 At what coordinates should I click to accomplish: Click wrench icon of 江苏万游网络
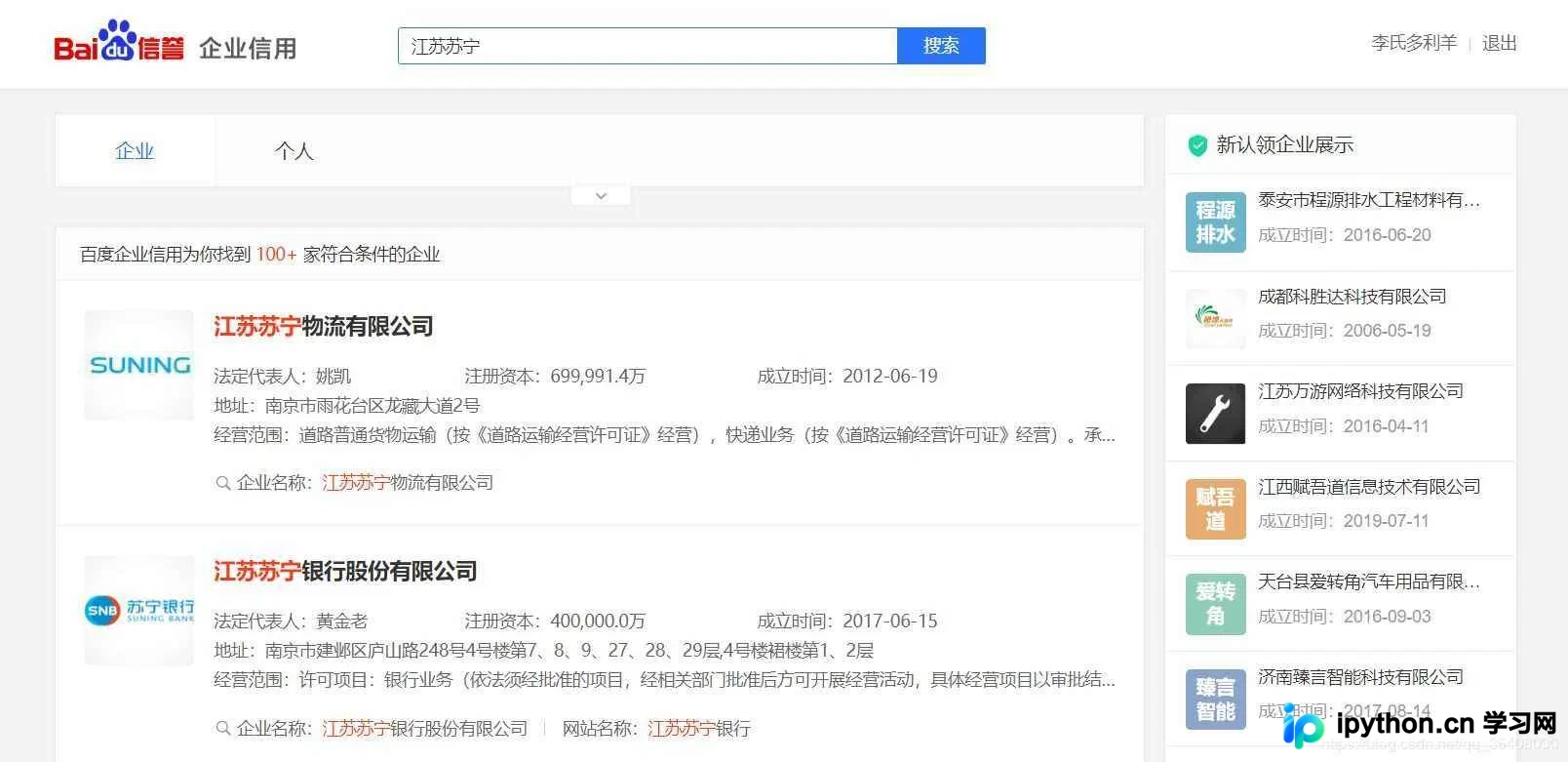click(x=1215, y=414)
